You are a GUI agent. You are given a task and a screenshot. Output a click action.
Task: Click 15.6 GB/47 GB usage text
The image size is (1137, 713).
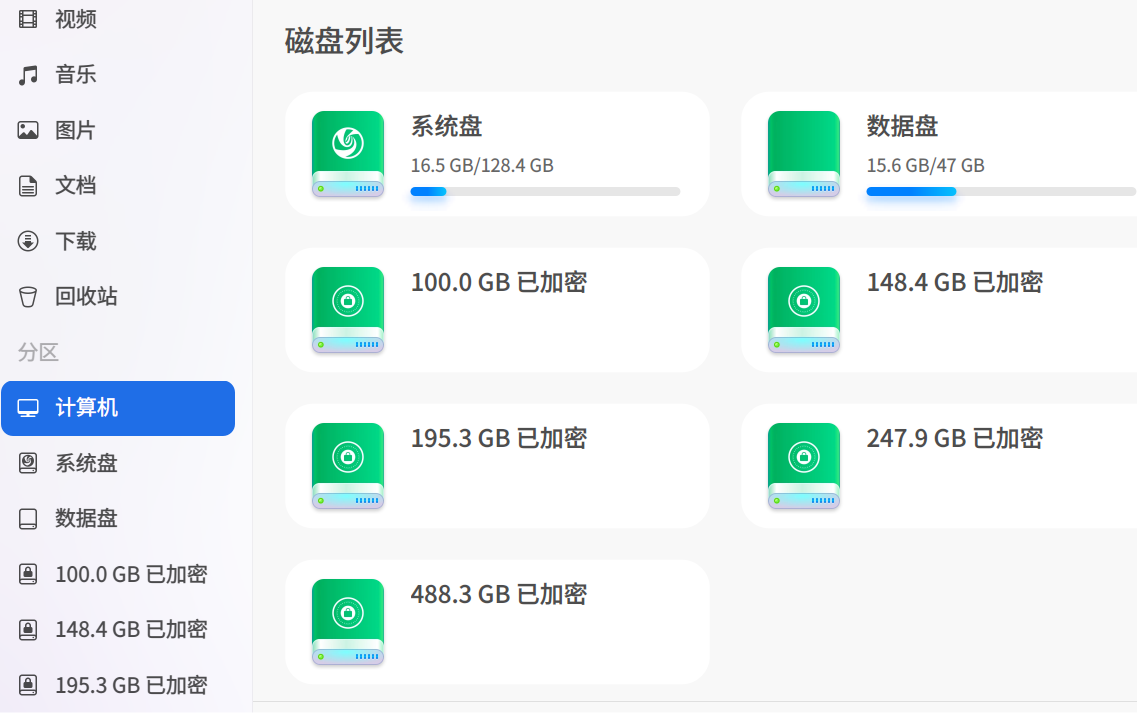(925, 166)
